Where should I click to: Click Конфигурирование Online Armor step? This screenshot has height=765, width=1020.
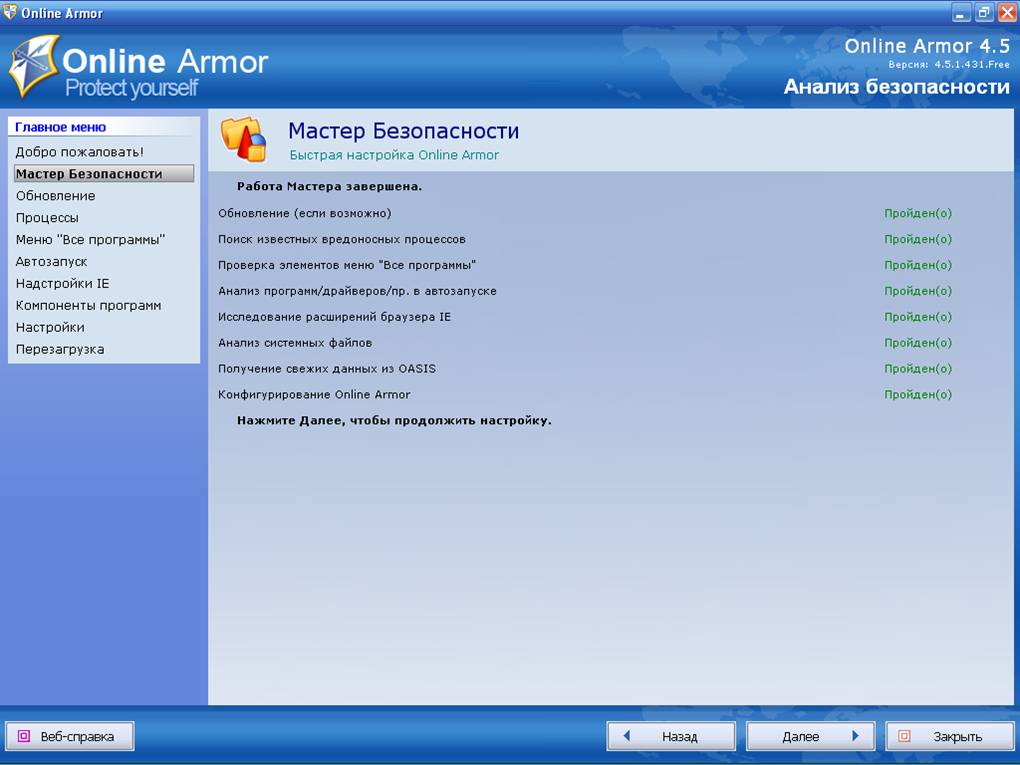(314, 395)
